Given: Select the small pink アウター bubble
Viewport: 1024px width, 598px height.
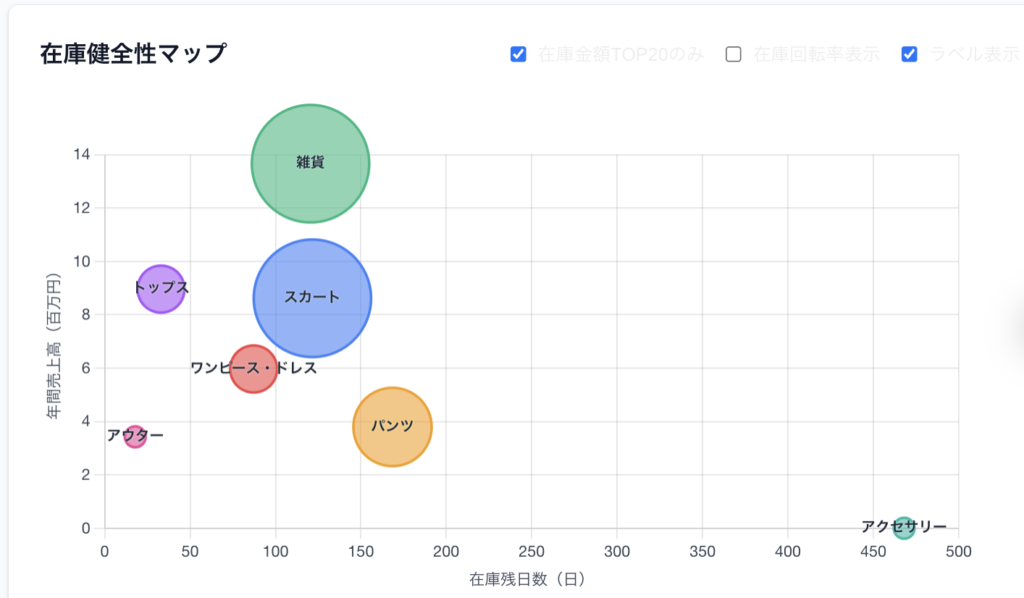Looking at the screenshot, I should tap(135, 436).
